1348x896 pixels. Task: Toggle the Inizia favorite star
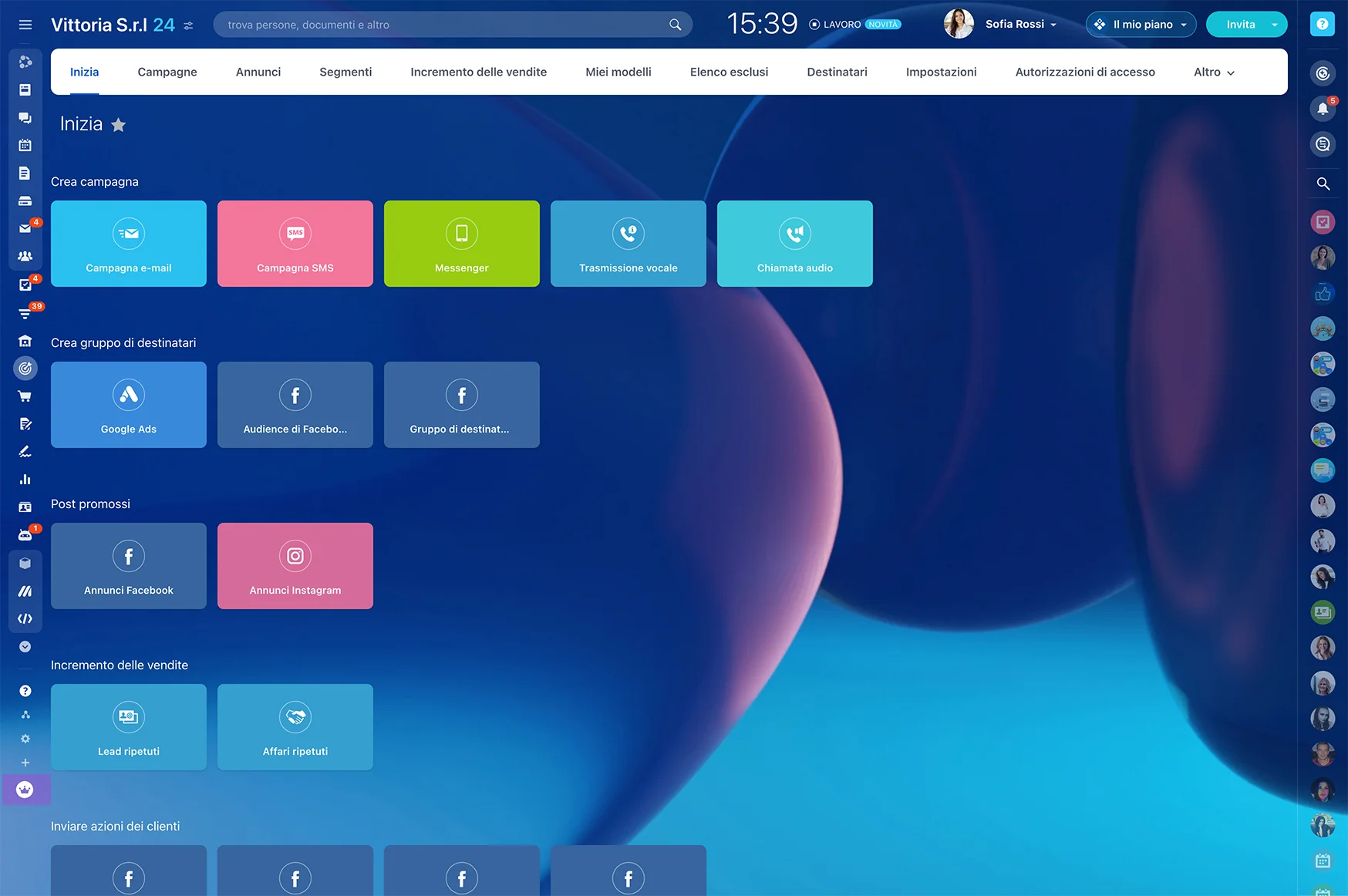coord(118,125)
